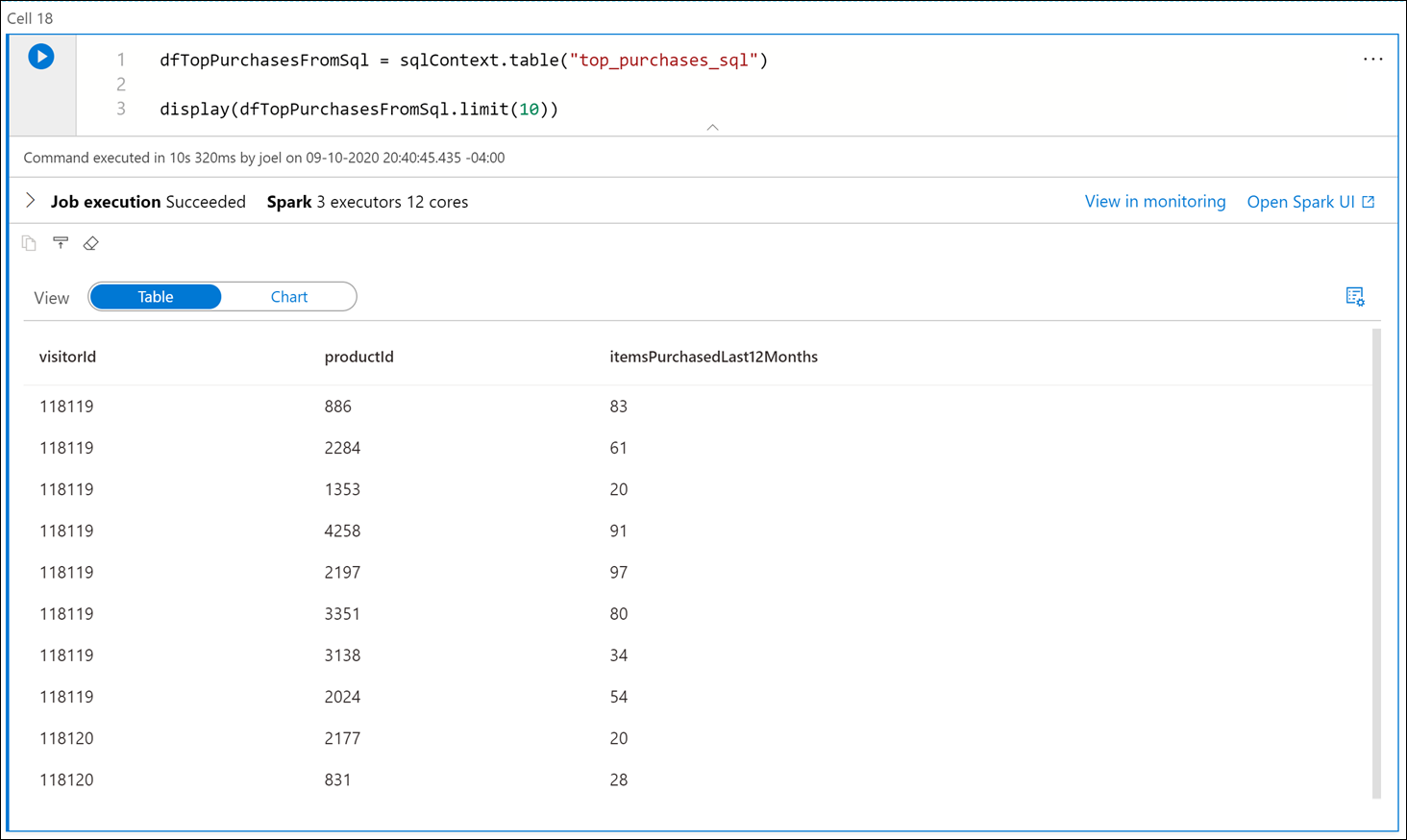Screen dimensions: 1407x840
Task: Sort by the visitorId column header
Action: tap(67, 357)
